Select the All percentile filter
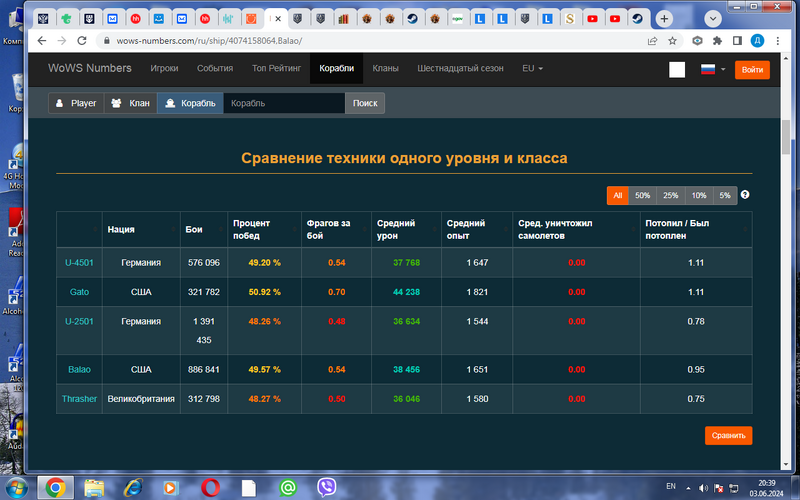800x500 pixels. tap(617, 195)
